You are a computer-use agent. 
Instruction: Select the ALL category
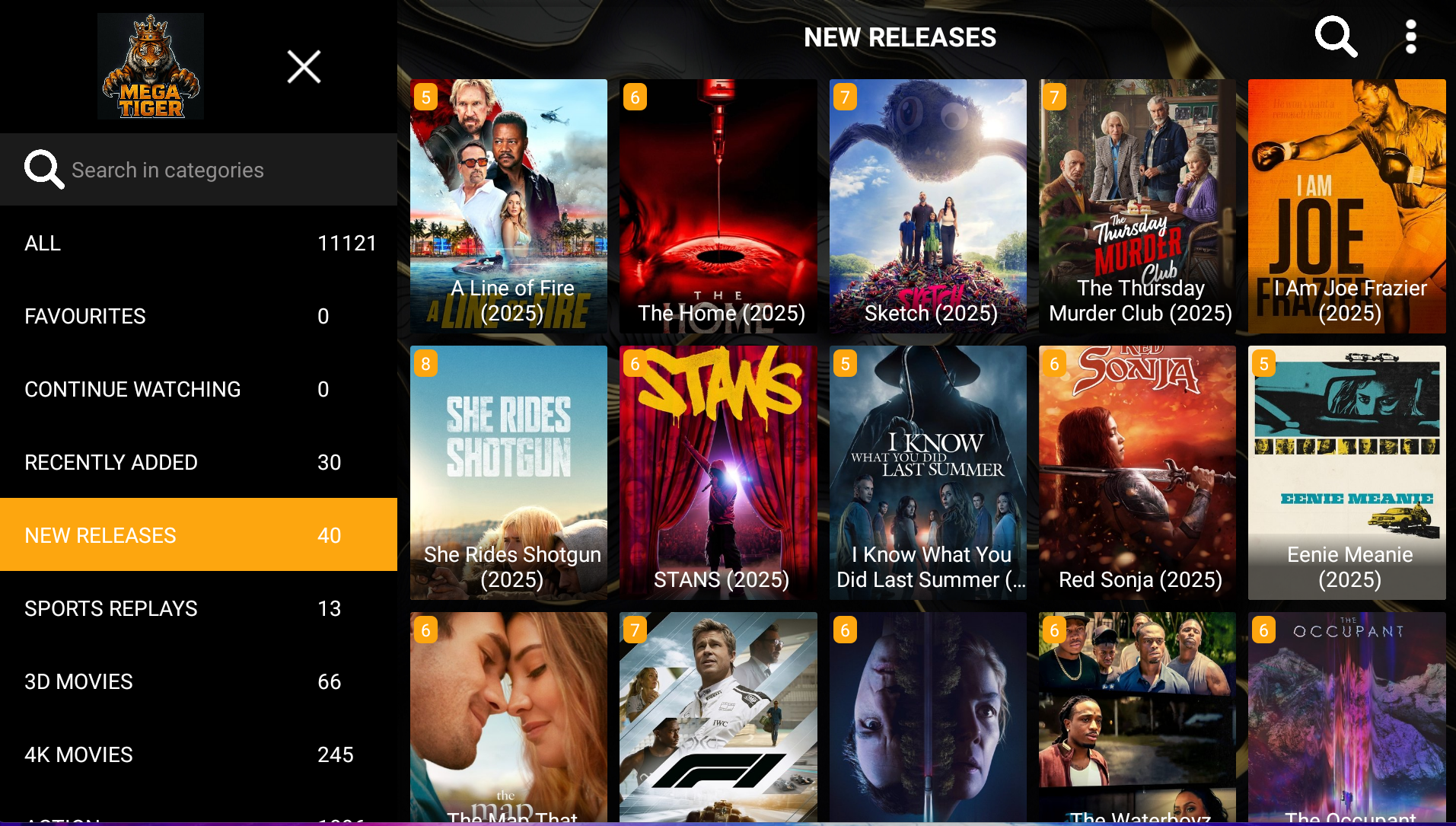(x=199, y=244)
